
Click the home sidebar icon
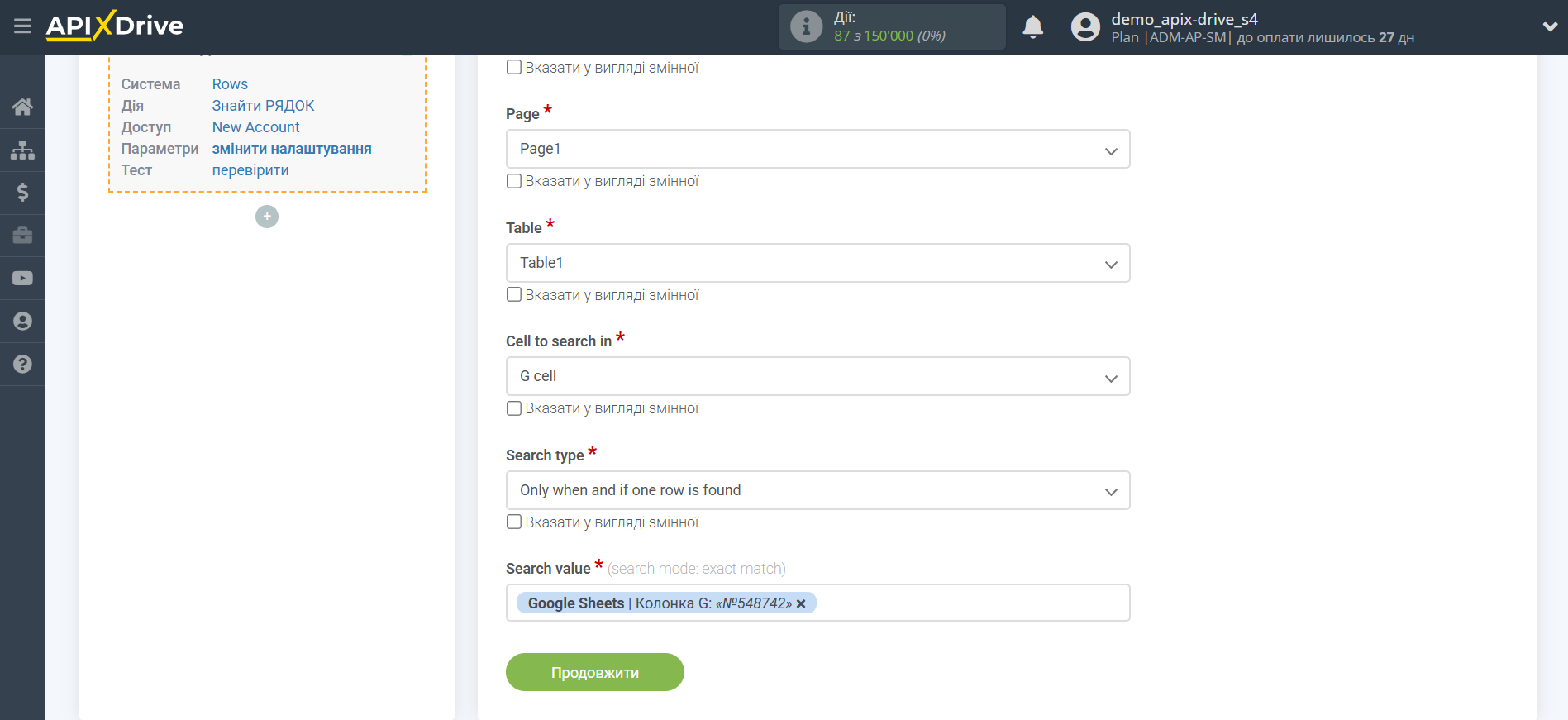(22, 107)
